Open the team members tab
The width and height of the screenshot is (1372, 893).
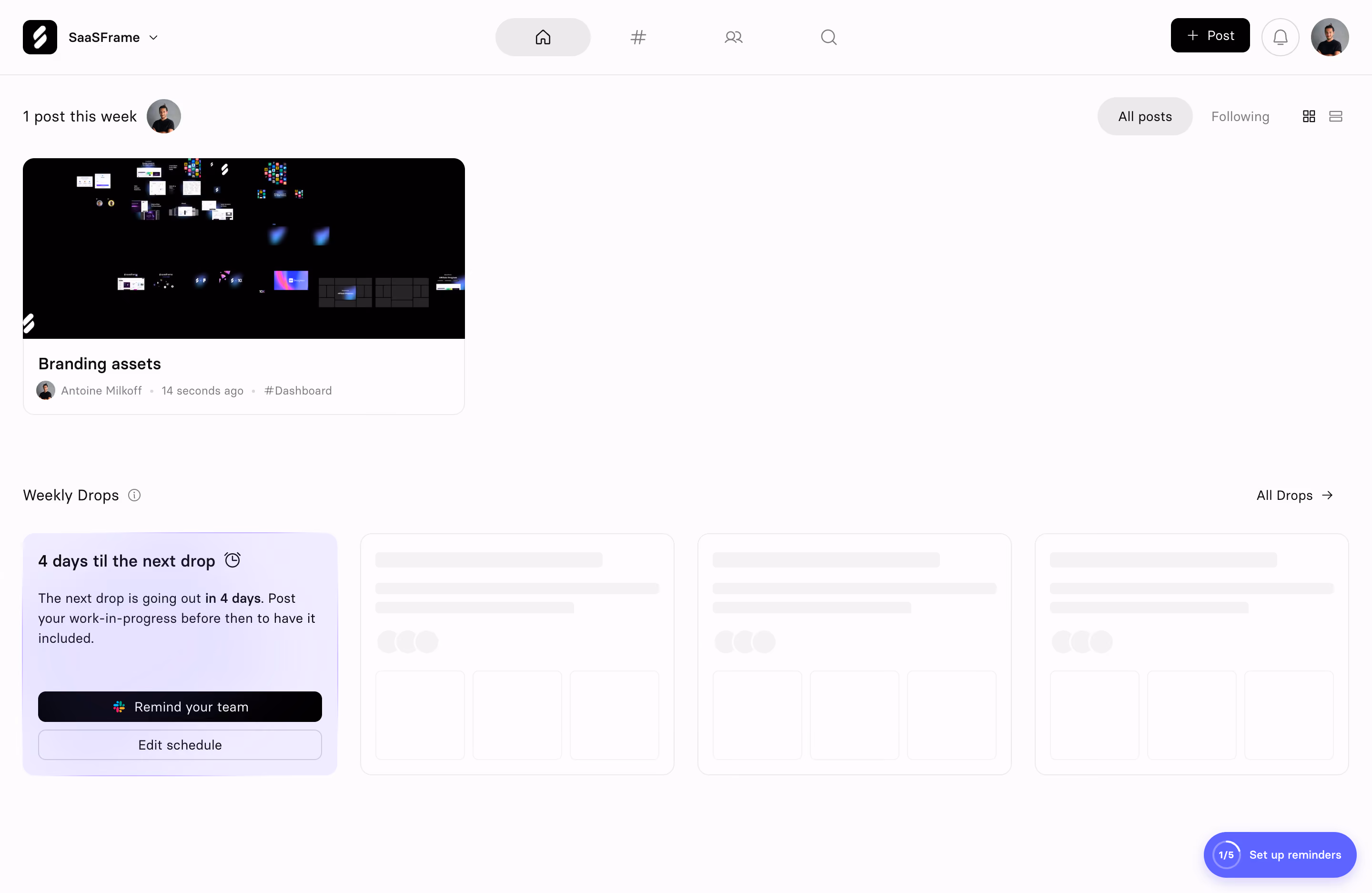point(733,37)
